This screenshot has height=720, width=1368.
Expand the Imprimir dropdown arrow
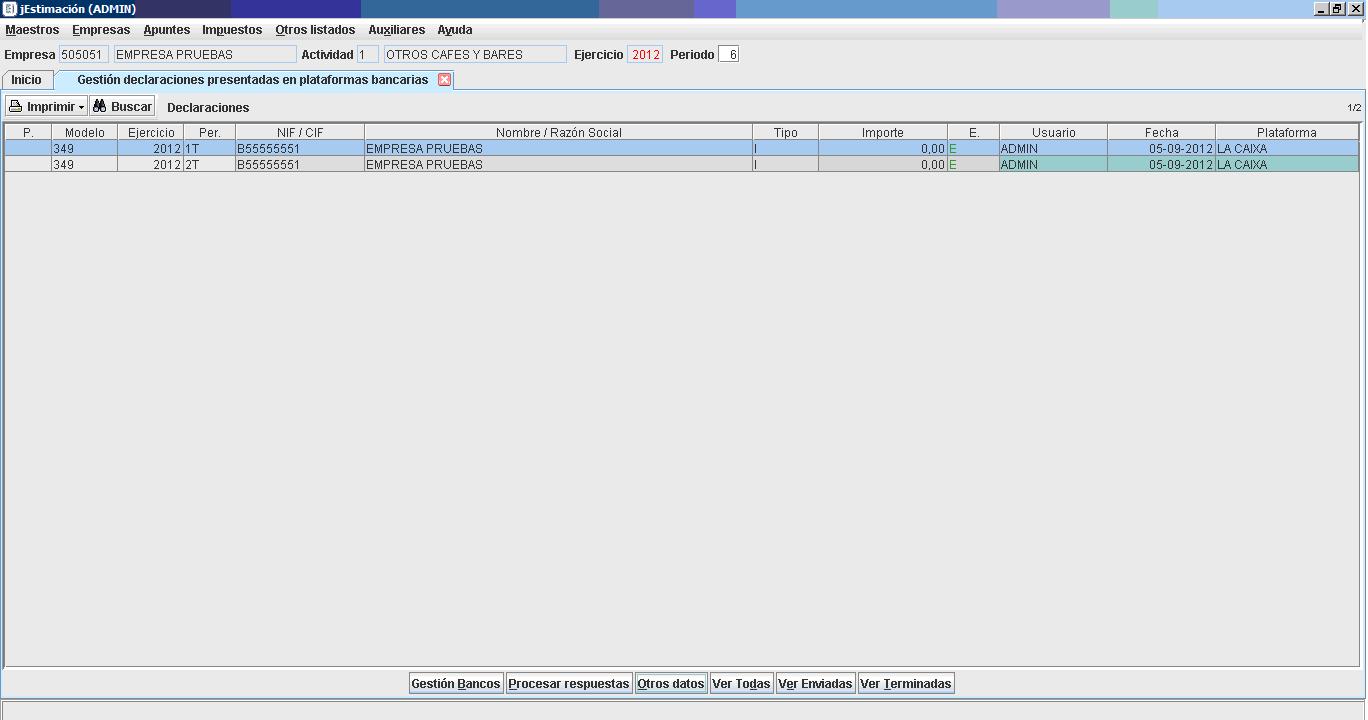82,107
